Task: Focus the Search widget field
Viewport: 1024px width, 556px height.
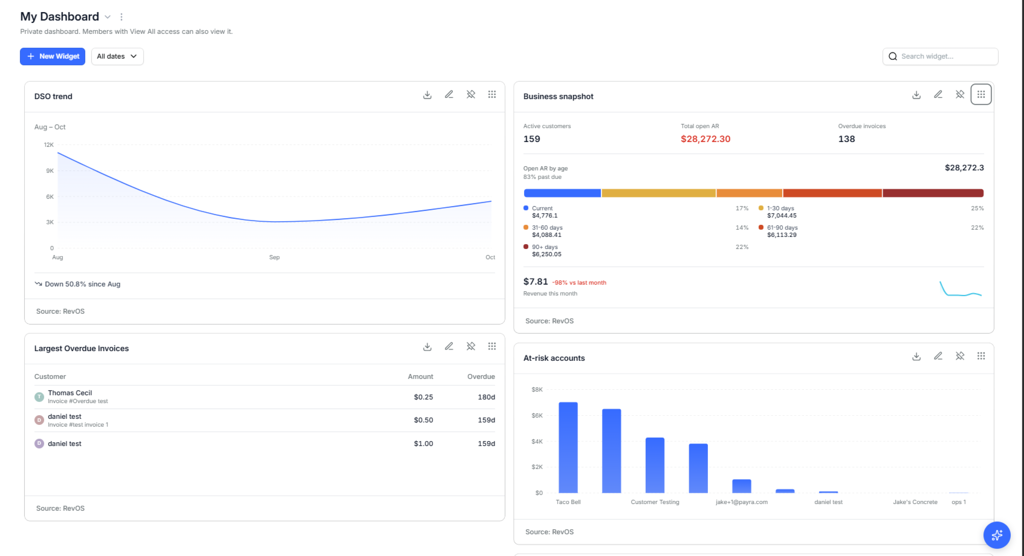Action: pos(940,57)
